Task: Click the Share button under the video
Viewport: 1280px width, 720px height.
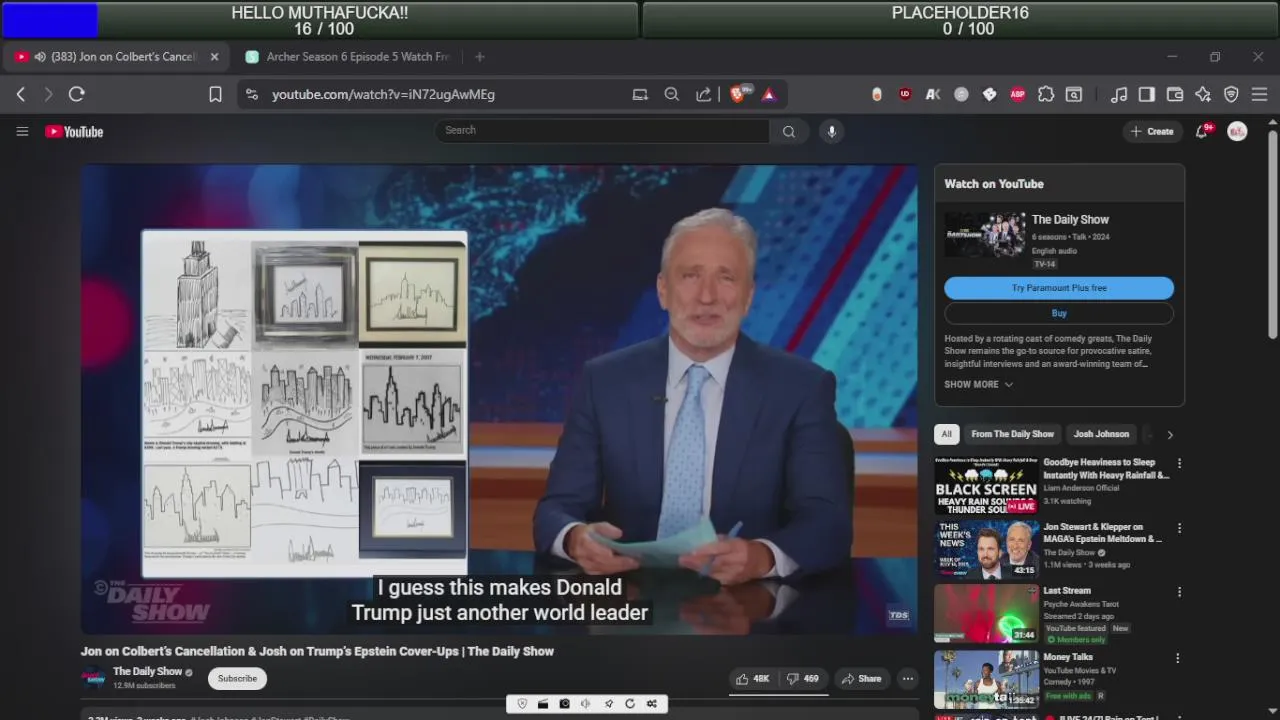Action: click(861, 679)
